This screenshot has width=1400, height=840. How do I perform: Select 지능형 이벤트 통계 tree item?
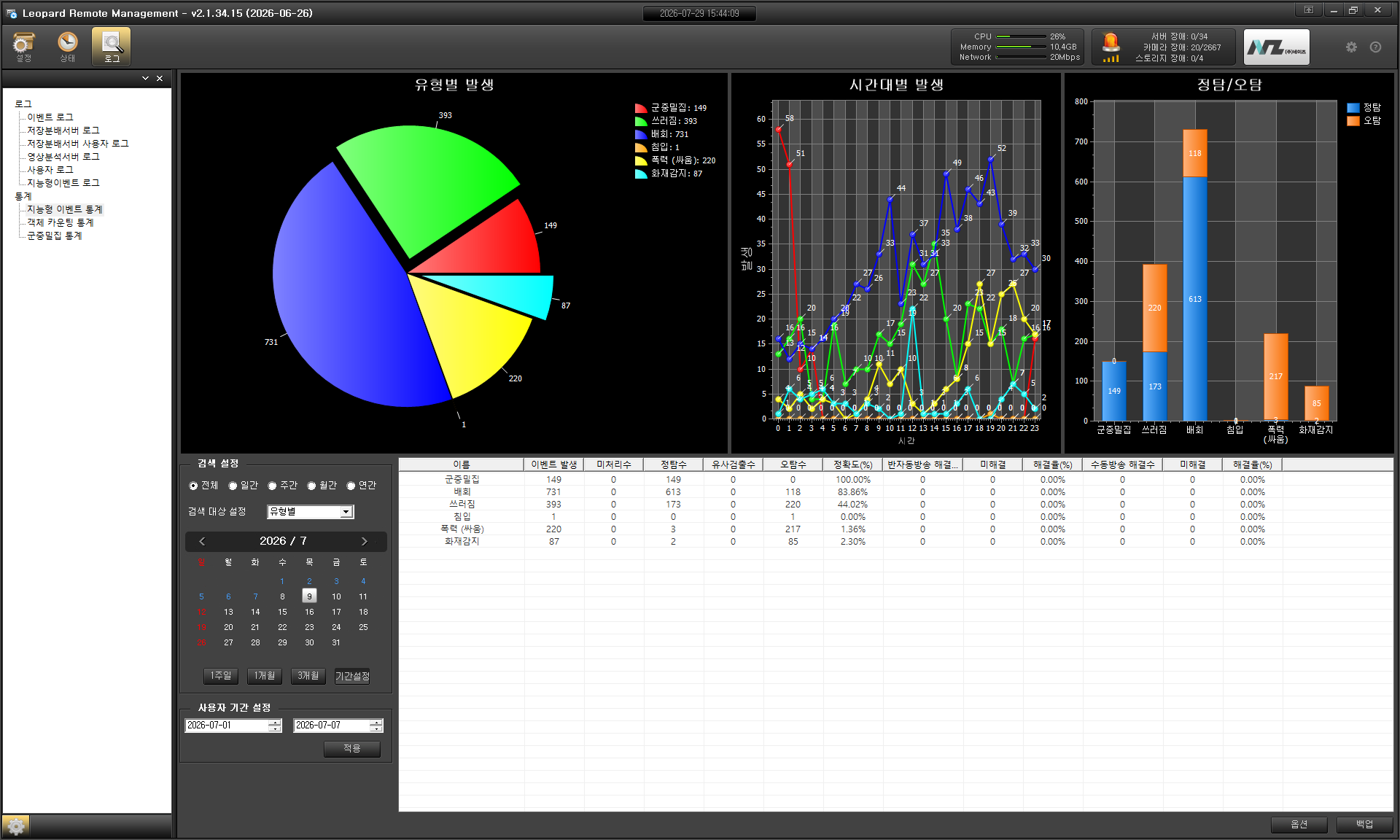click(65, 209)
